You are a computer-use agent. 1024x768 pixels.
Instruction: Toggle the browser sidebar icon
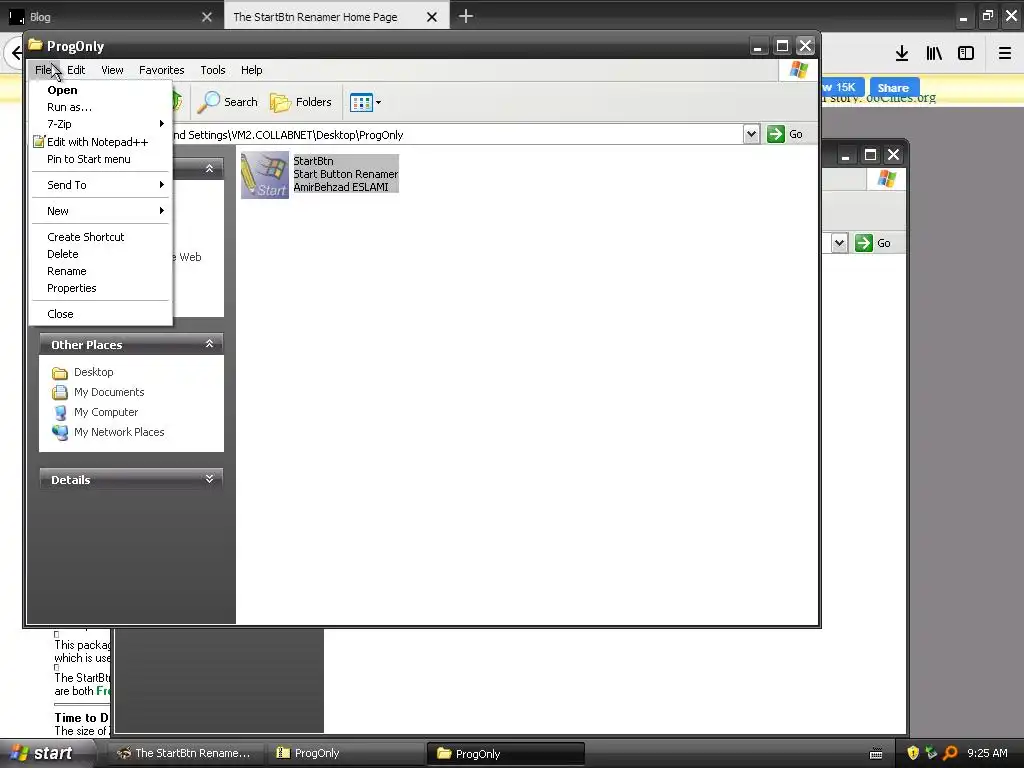click(x=966, y=54)
